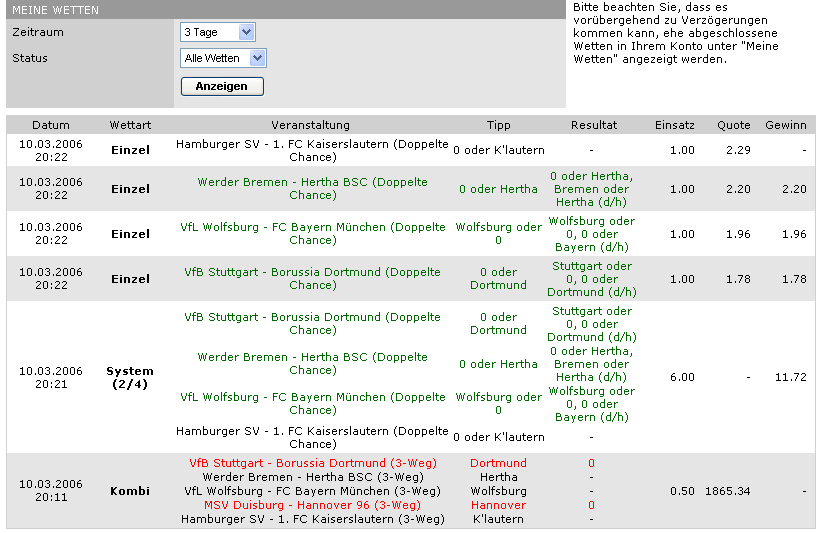This screenshot has height=533, width=823.
Task: Select red event VfB Stuttgart - Borussia Dortmund (3-Weg)
Action: pos(313,463)
